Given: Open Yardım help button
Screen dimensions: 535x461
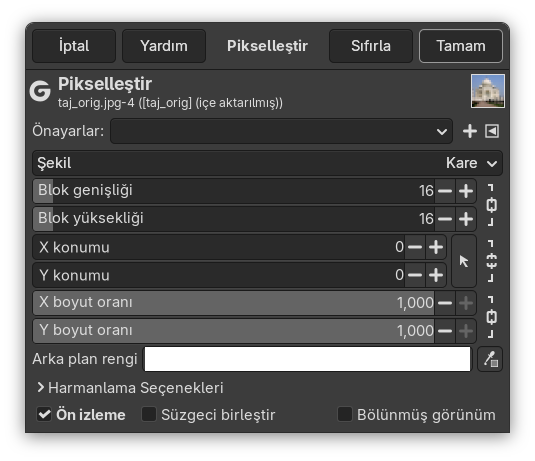Looking at the screenshot, I should 164,46.
